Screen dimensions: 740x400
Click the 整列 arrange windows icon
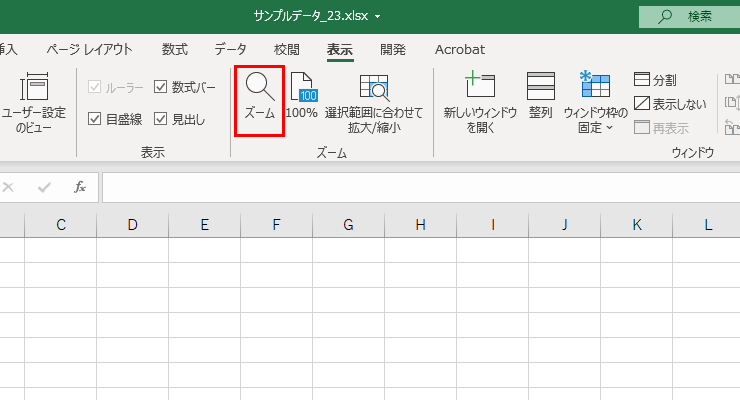pos(541,98)
